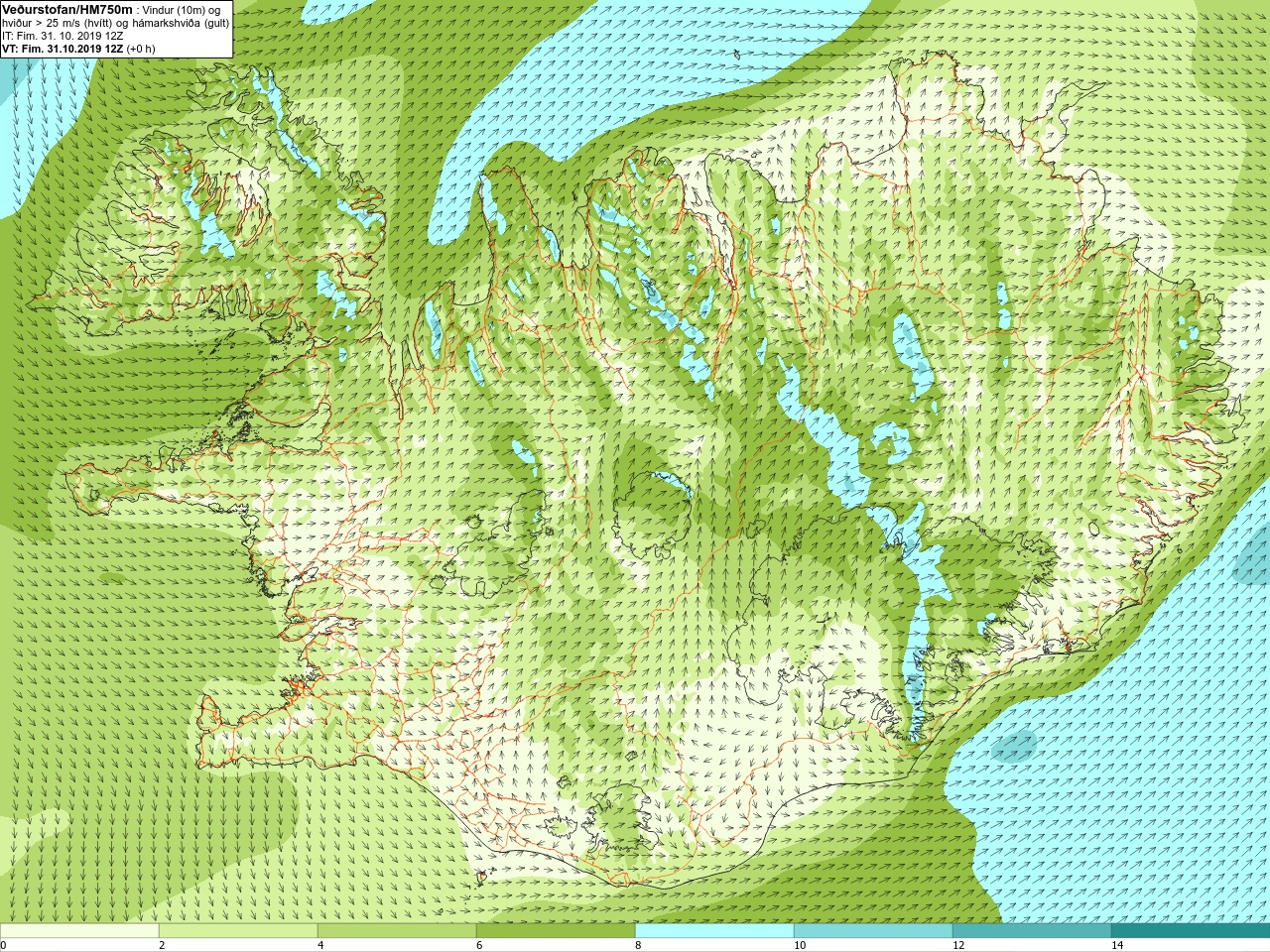Click the 'hviður > 25 m/s' caption line
The height and width of the screenshot is (952, 1270).
(115, 23)
